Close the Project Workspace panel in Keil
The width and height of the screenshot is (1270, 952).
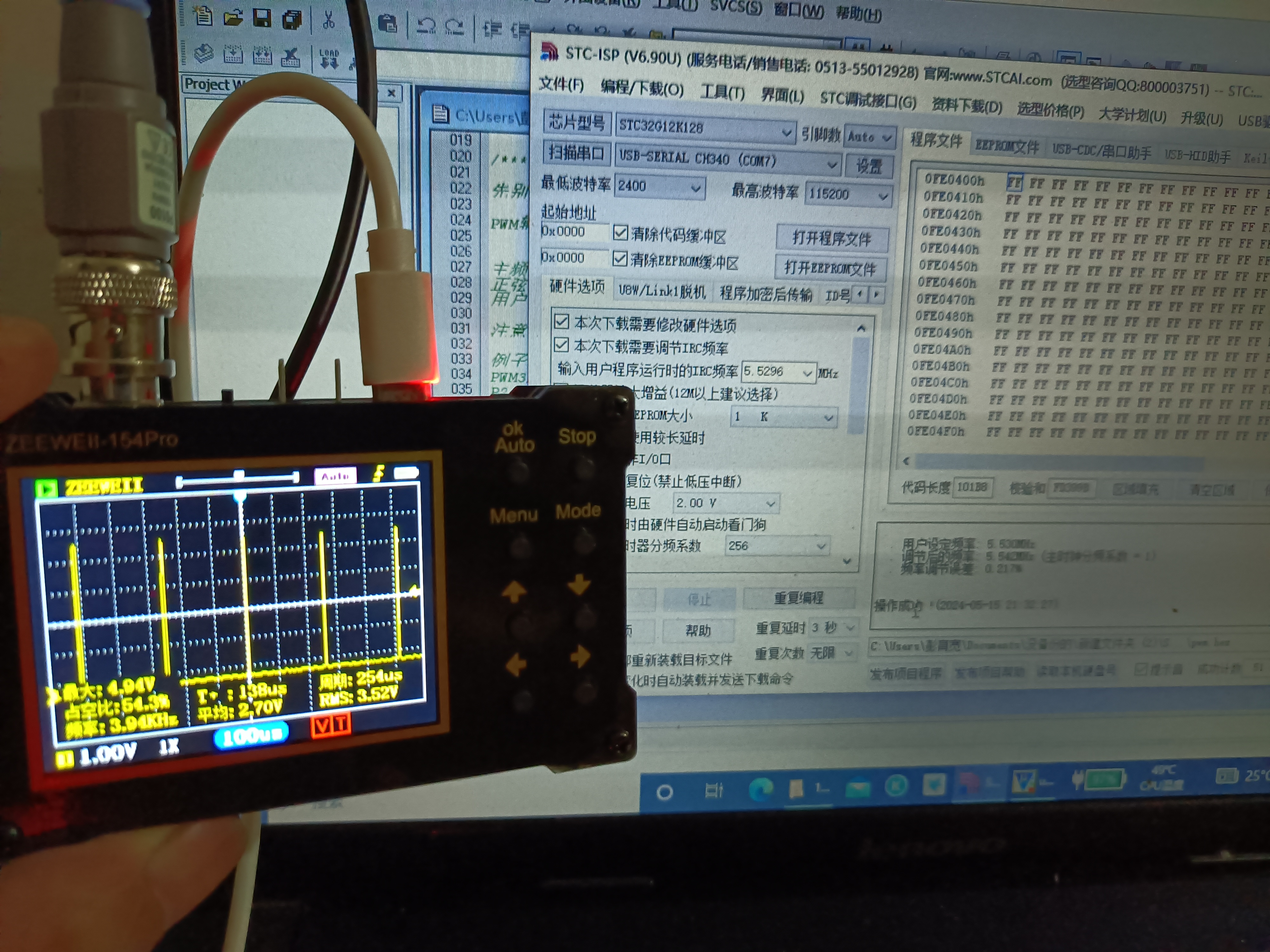click(391, 93)
